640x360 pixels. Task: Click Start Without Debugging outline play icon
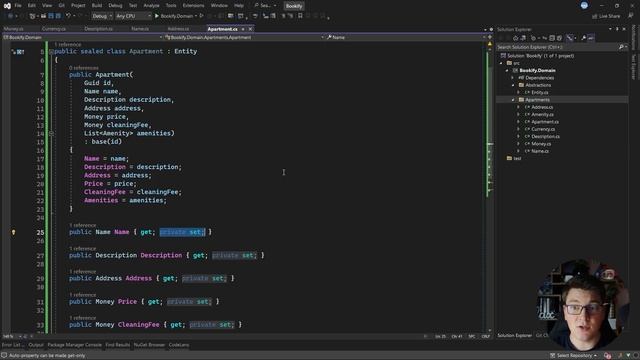201,16
